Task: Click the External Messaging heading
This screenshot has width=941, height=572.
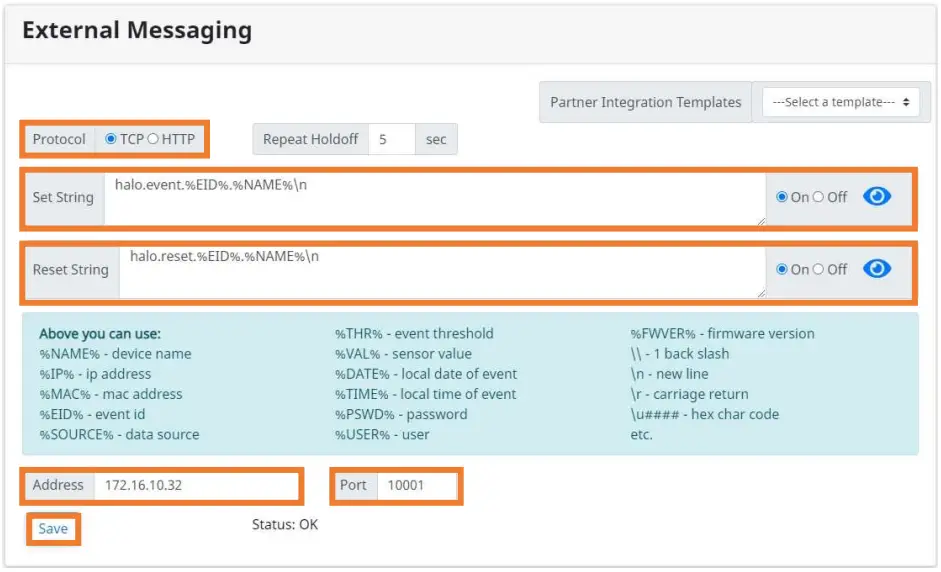Action: 137,30
